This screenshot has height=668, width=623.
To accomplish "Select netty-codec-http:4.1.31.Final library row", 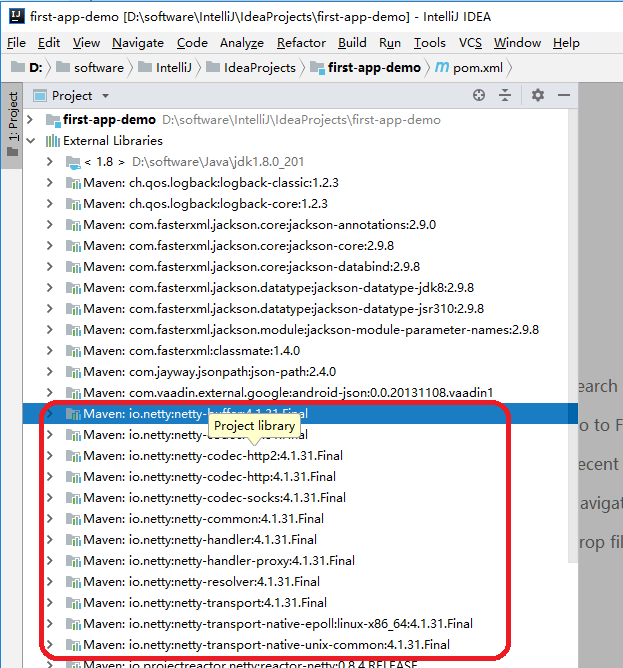I will (300, 476).
